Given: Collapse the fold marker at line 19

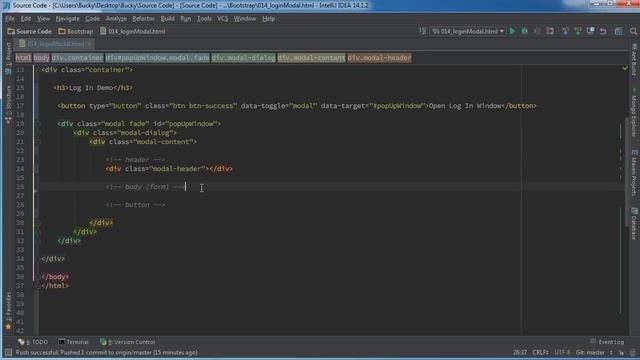Looking at the screenshot, I should (38, 124).
